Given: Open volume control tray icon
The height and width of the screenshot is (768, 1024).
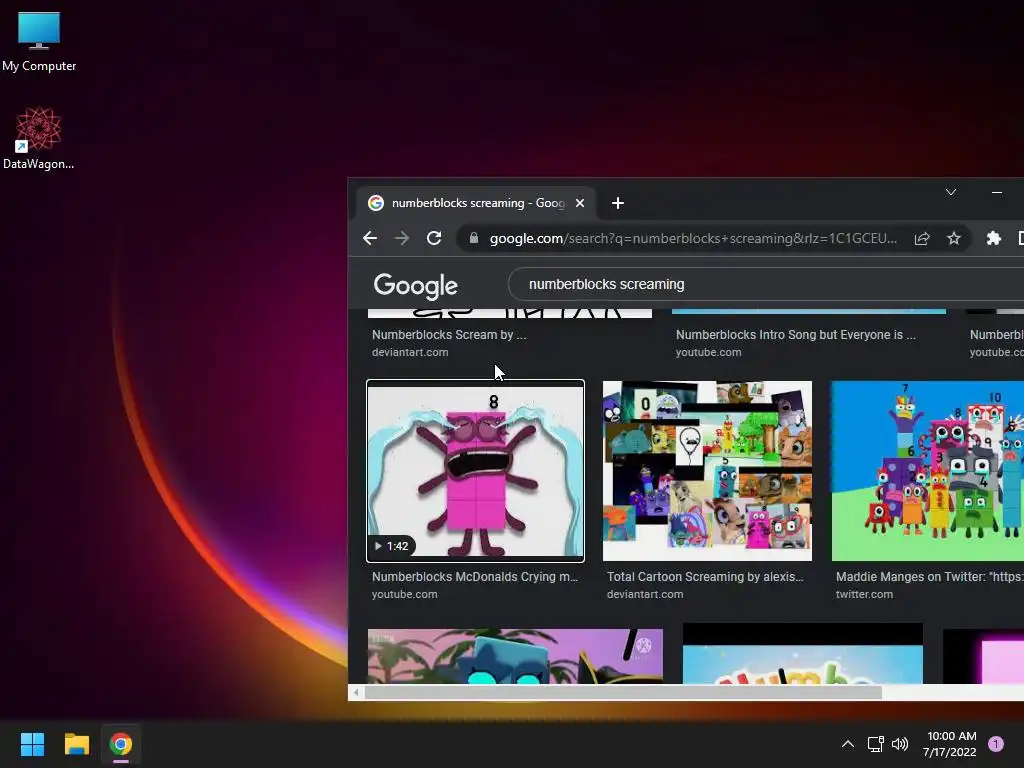Looking at the screenshot, I should point(900,744).
